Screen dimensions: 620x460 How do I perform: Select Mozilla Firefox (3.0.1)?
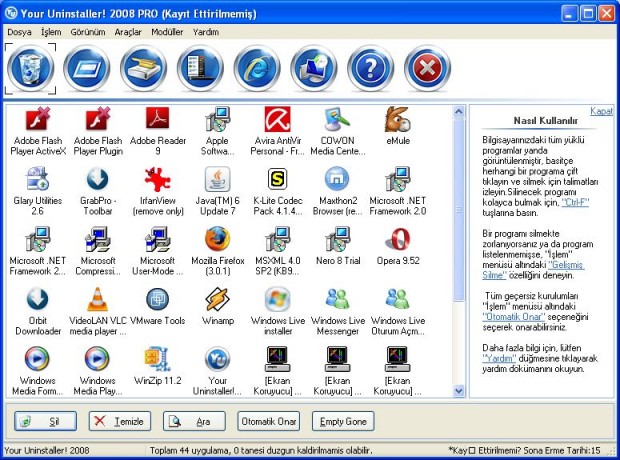click(217, 251)
